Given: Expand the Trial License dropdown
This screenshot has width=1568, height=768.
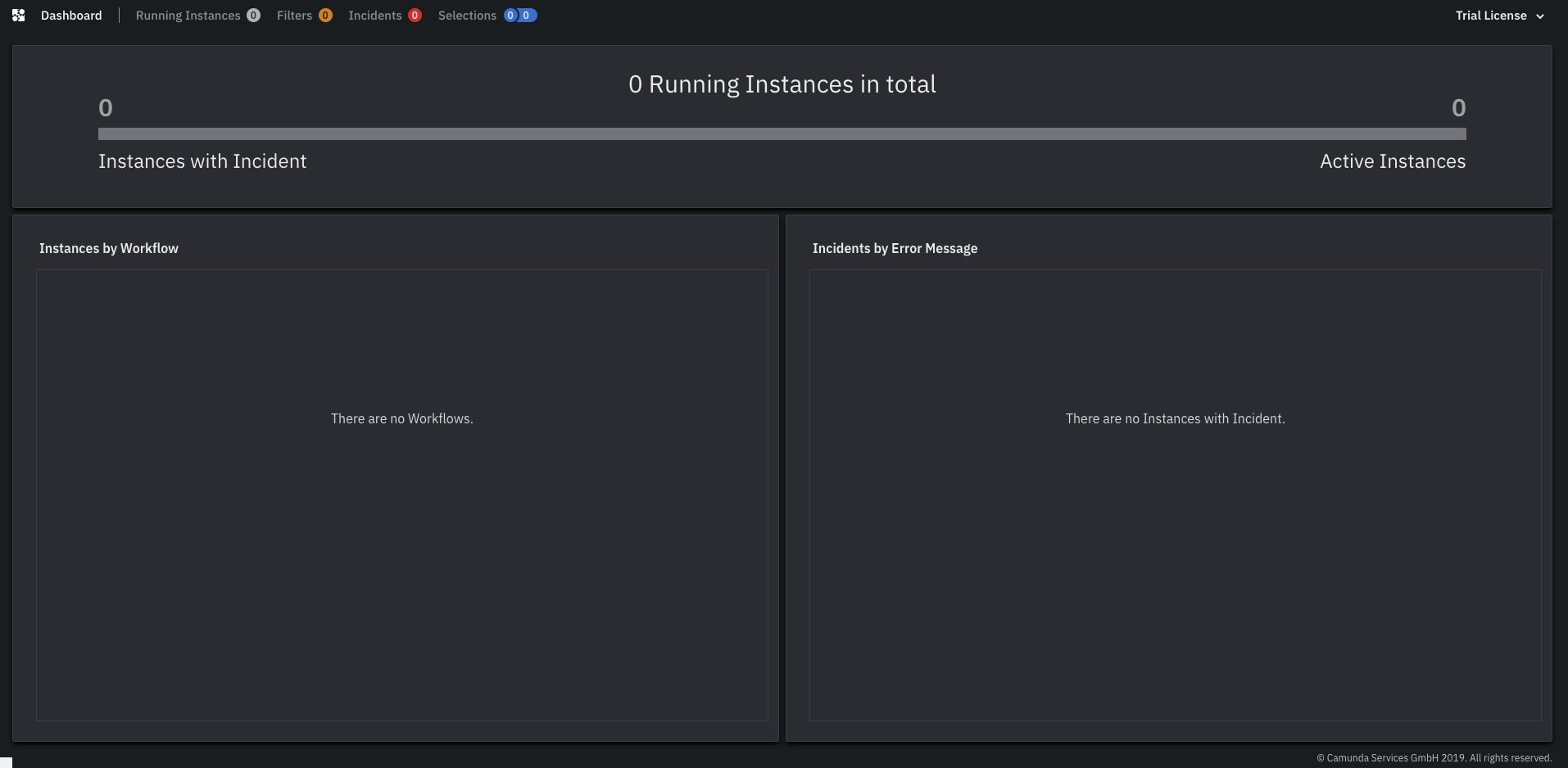Looking at the screenshot, I should (1499, 16).
